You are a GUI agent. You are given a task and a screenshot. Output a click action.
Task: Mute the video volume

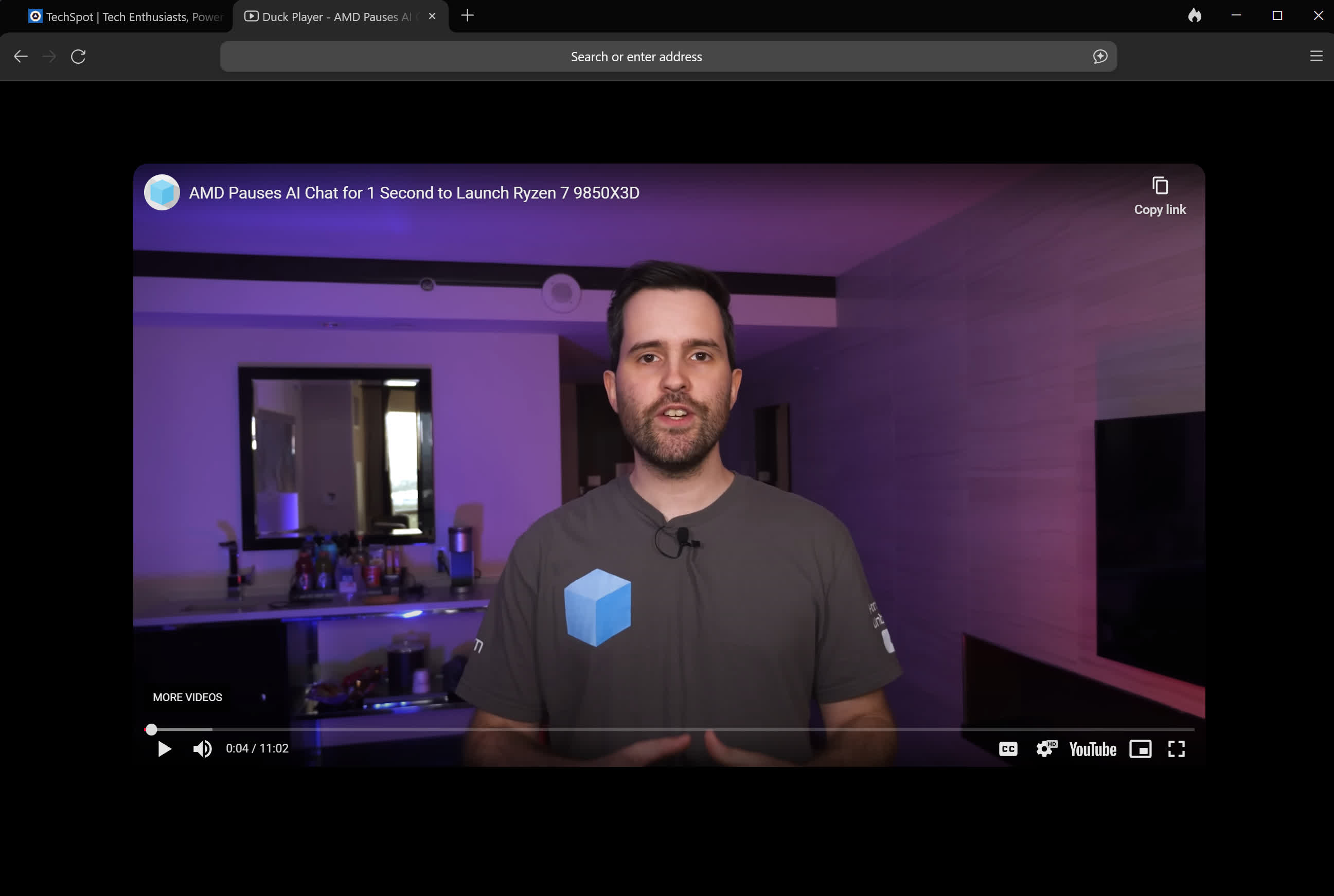[x=202, y=748]
